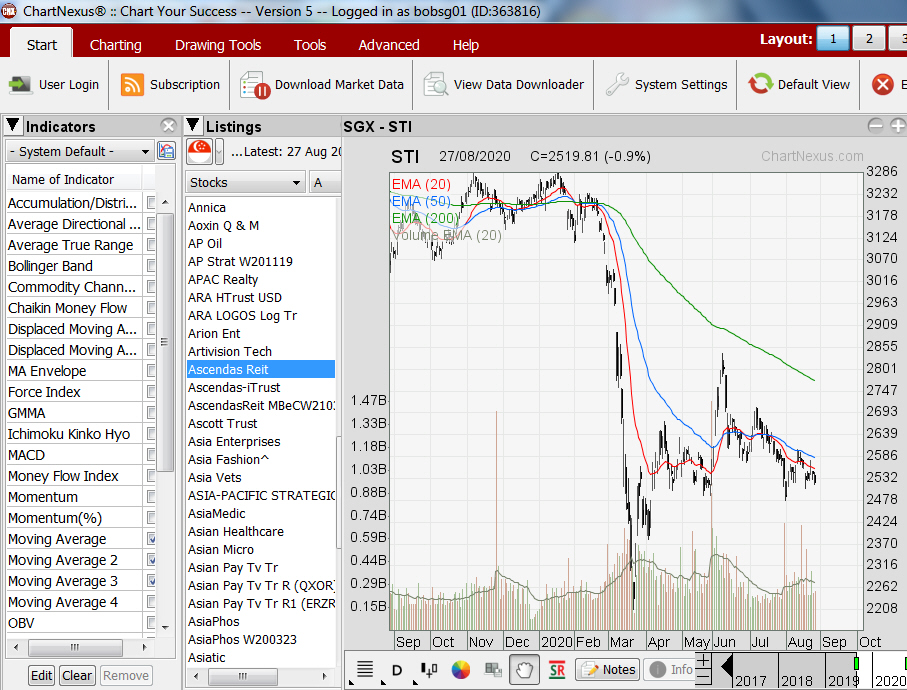Select Ascendas Reit in listings
This screenshot has height=690, width=907.
coord(261,369)
